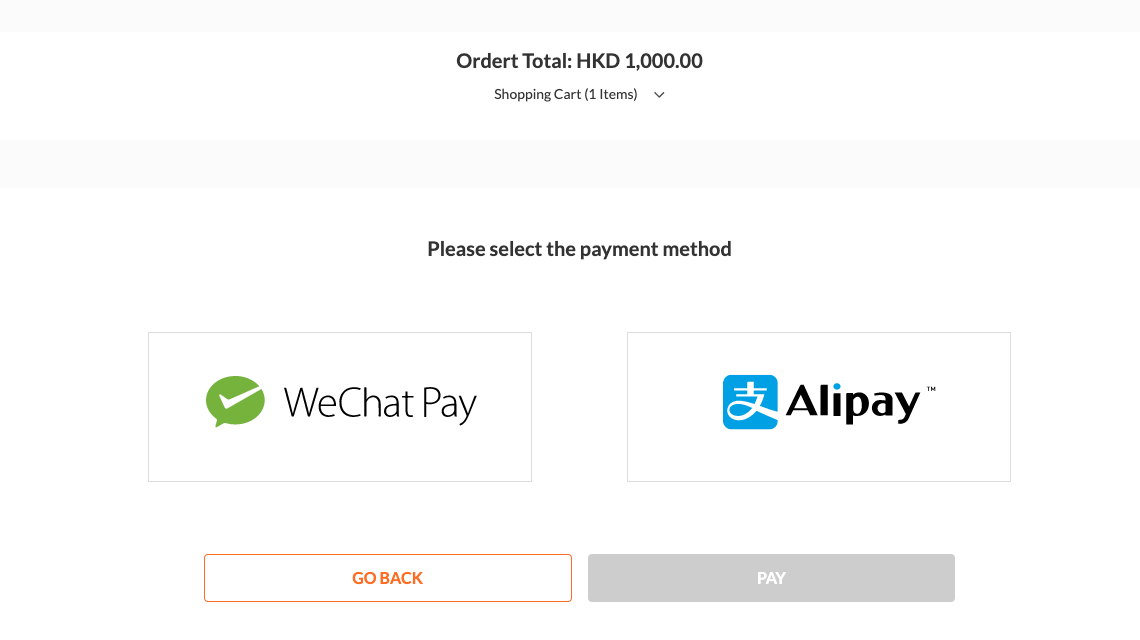Select the Alipay payment card

(819, 407)
